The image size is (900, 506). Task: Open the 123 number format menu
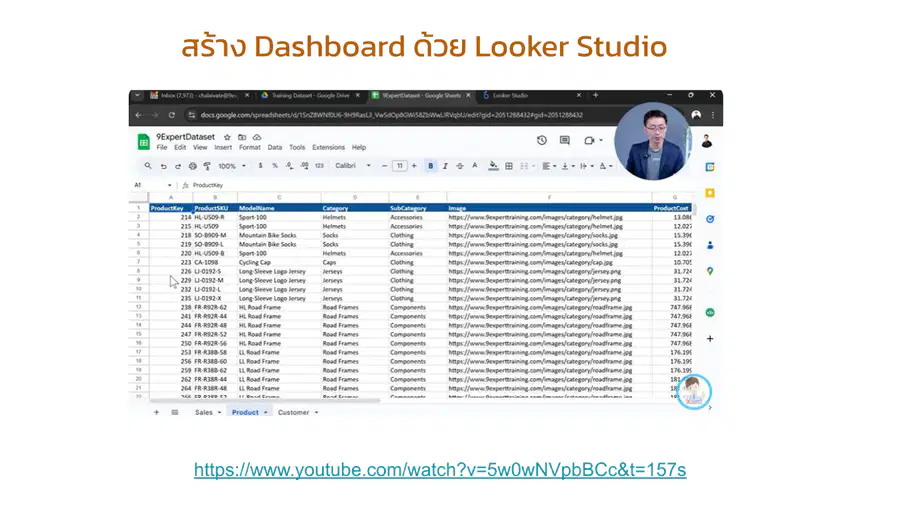pos(319,166)
